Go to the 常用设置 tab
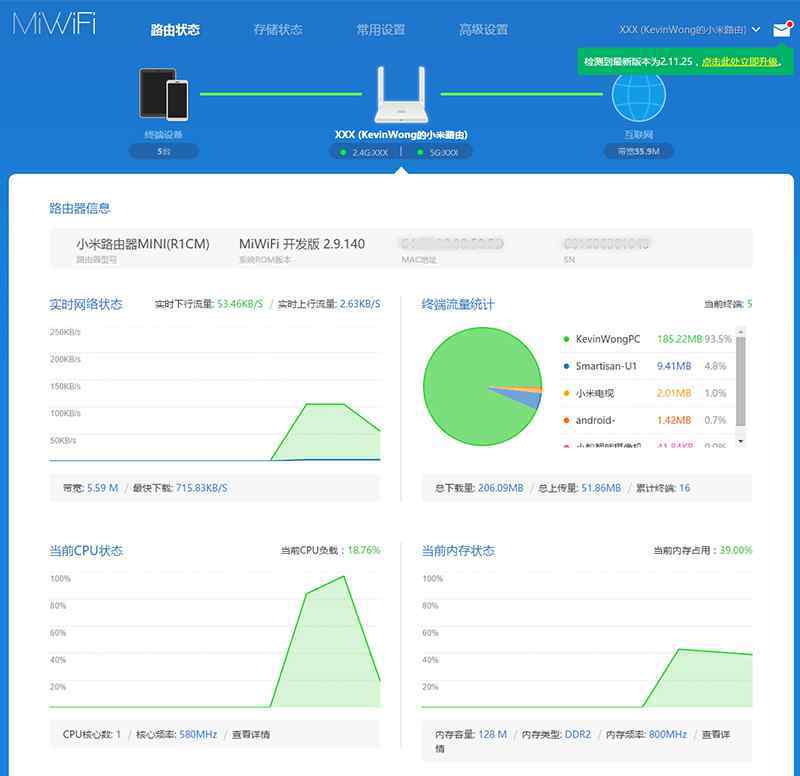 tap(381, 30)
